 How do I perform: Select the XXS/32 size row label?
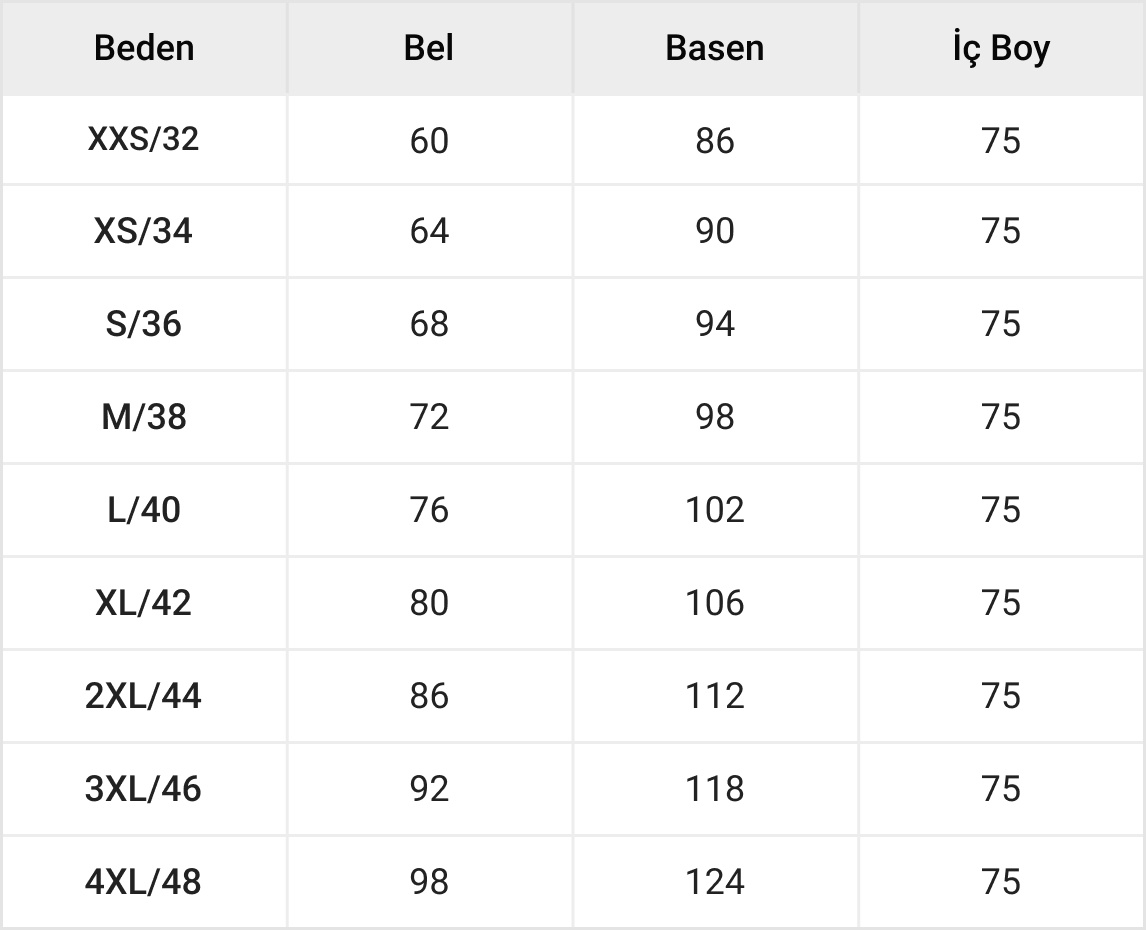pos(143,139)
